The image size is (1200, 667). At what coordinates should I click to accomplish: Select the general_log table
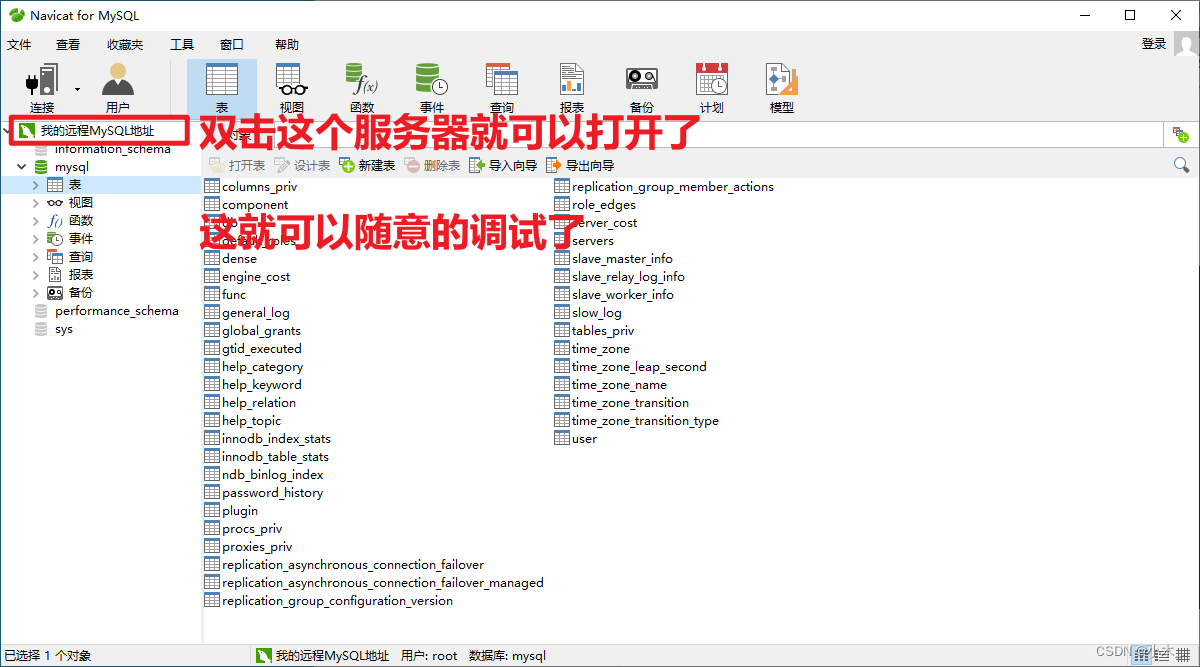(x=256, y=313)
